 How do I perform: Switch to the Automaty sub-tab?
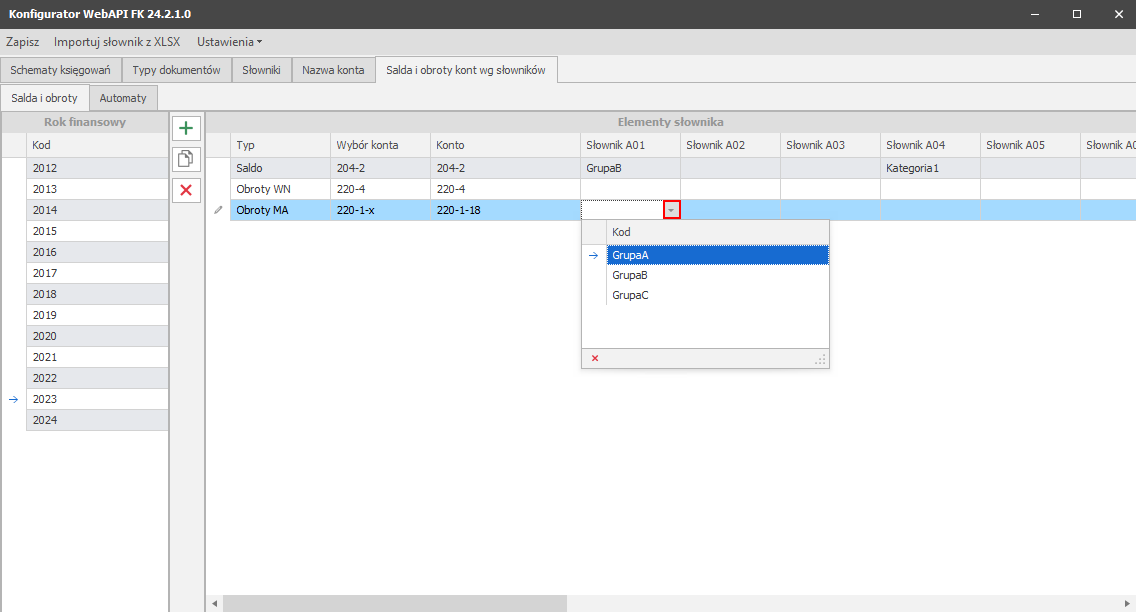(123, 98)
